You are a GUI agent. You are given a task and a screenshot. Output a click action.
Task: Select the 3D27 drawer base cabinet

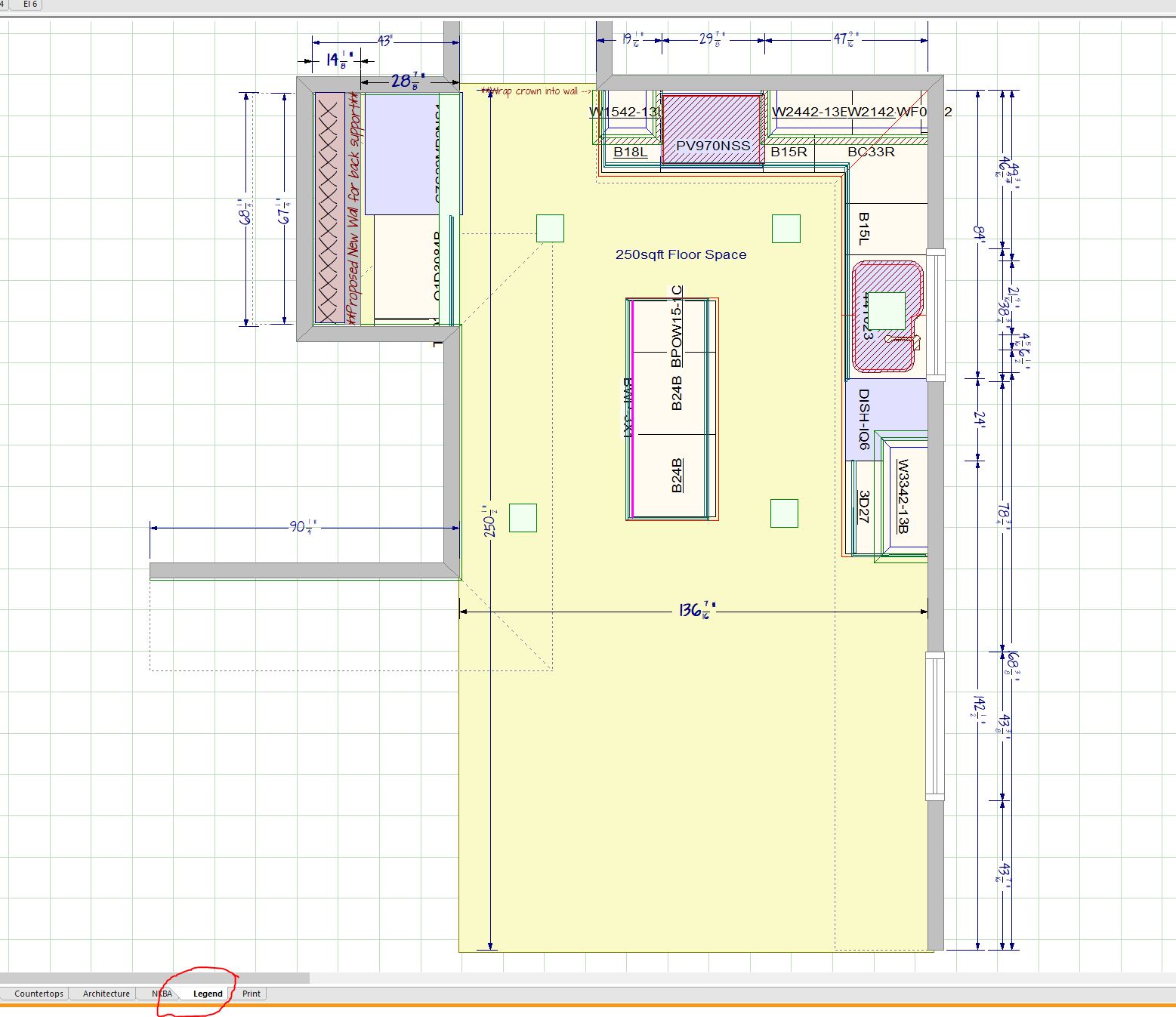click(864, 507)
